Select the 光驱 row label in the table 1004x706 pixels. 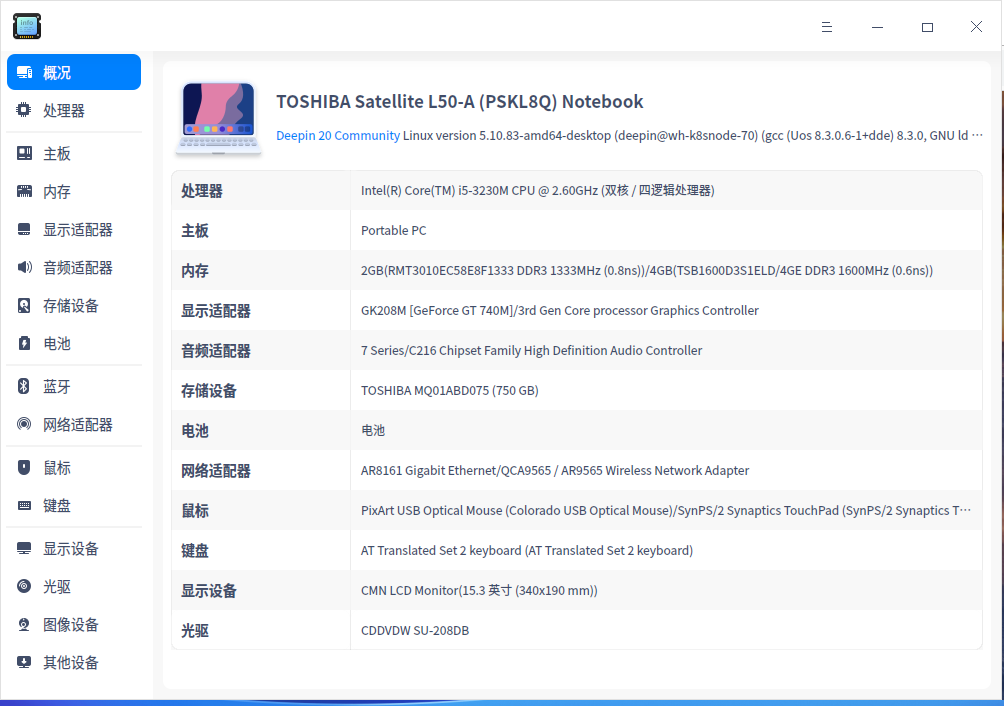(x=195, y=630)
